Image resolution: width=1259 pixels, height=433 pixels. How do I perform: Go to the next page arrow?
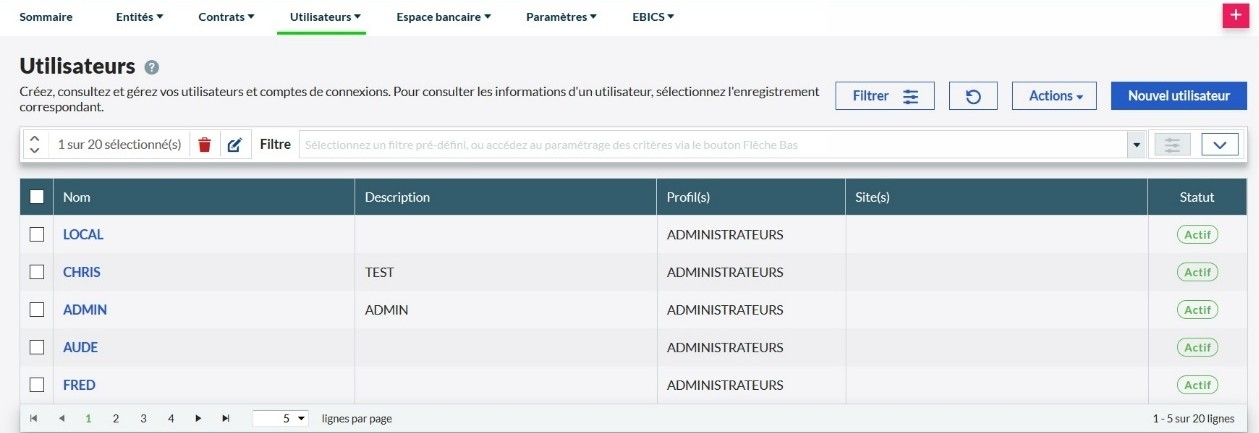click(199, 419)
